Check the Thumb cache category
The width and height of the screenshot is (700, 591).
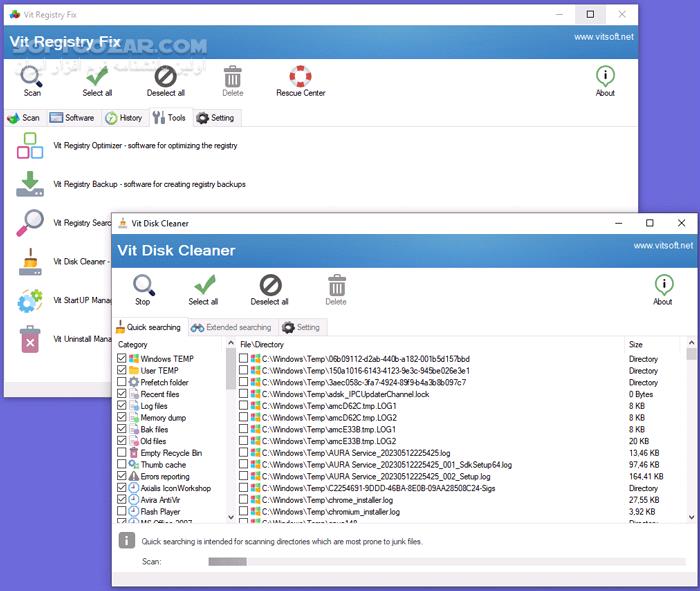coord(121,464)
